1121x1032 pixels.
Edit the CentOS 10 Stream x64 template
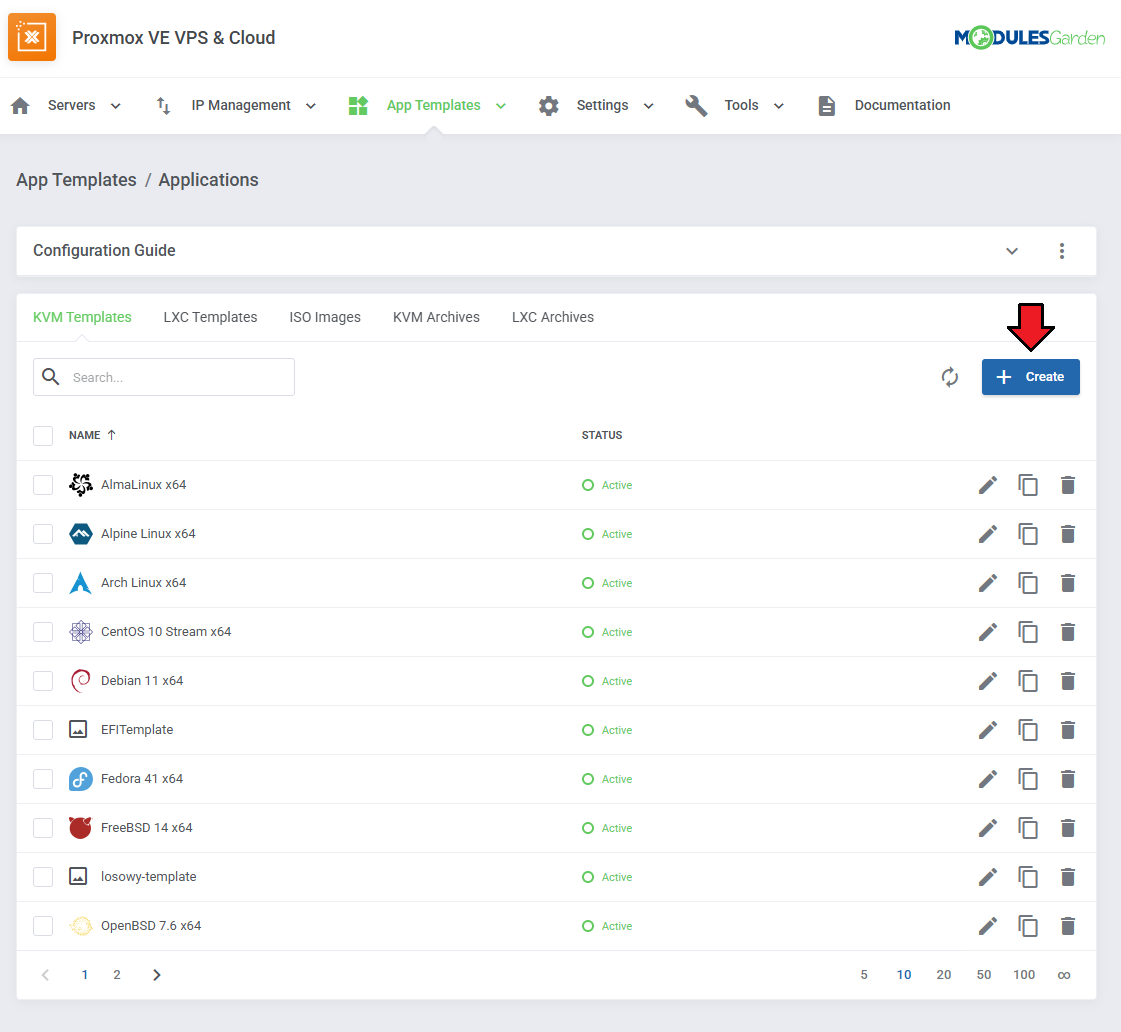pos(987,632)
